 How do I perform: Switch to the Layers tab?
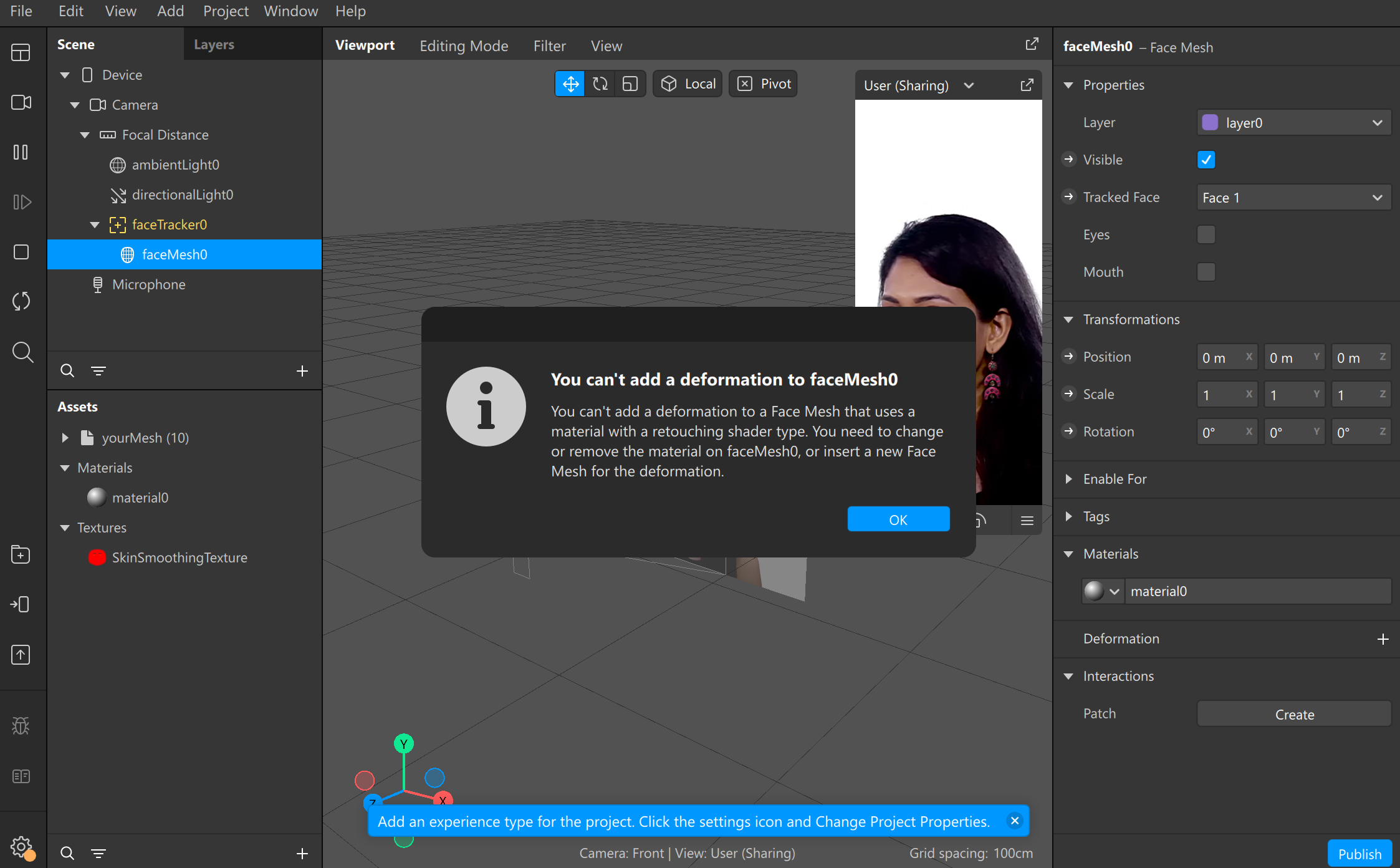[x=214, y=44]
